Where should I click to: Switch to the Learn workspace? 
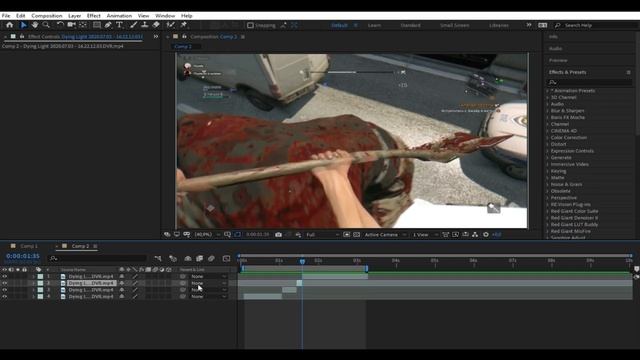point(374,25)
